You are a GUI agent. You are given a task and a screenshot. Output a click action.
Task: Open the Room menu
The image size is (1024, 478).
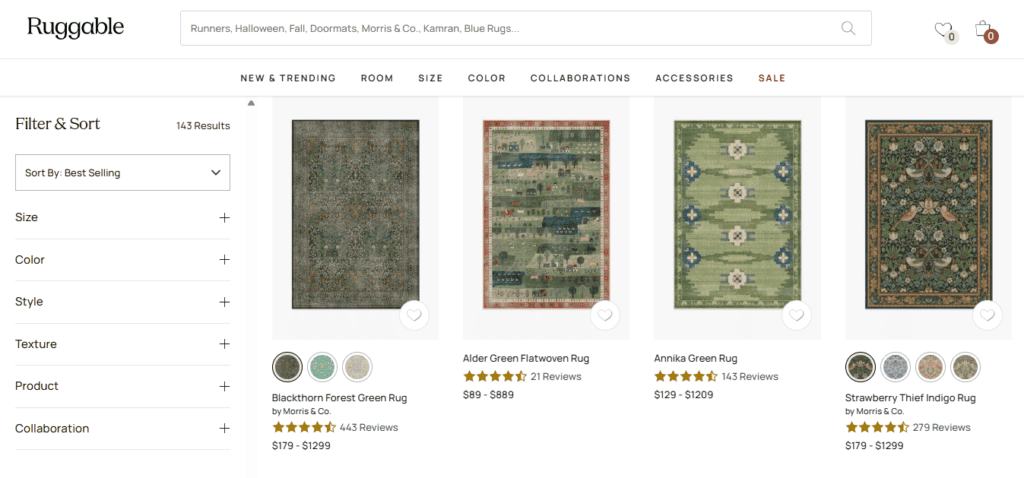377,78
